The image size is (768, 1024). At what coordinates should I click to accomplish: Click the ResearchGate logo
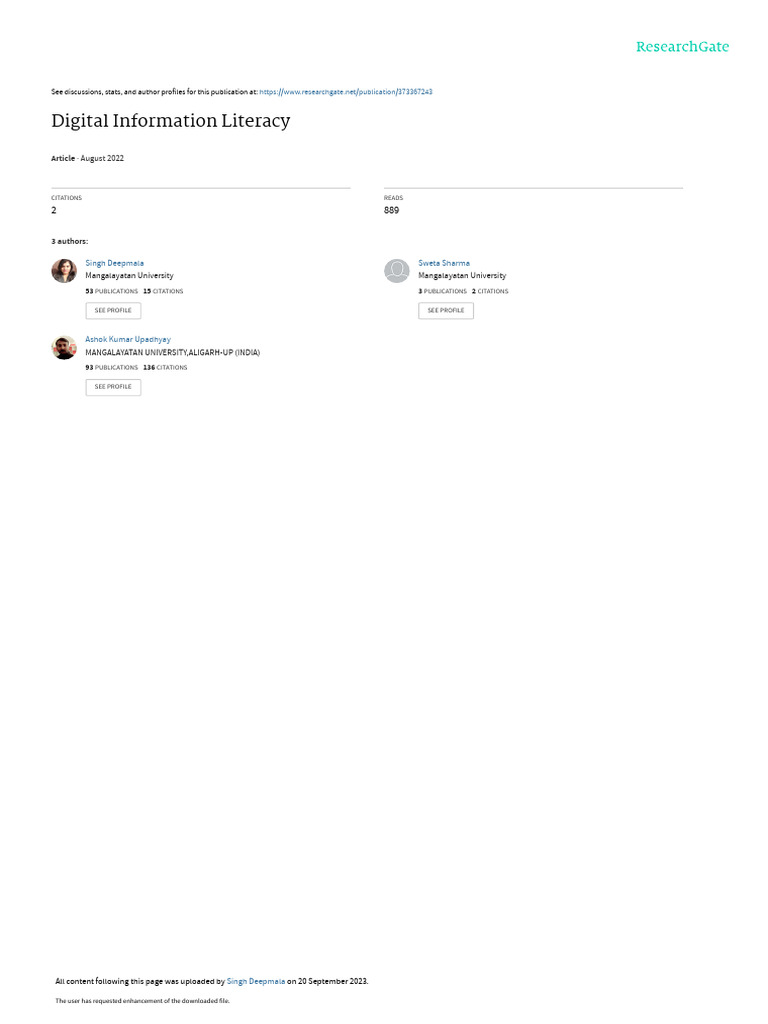click(682, 47)
